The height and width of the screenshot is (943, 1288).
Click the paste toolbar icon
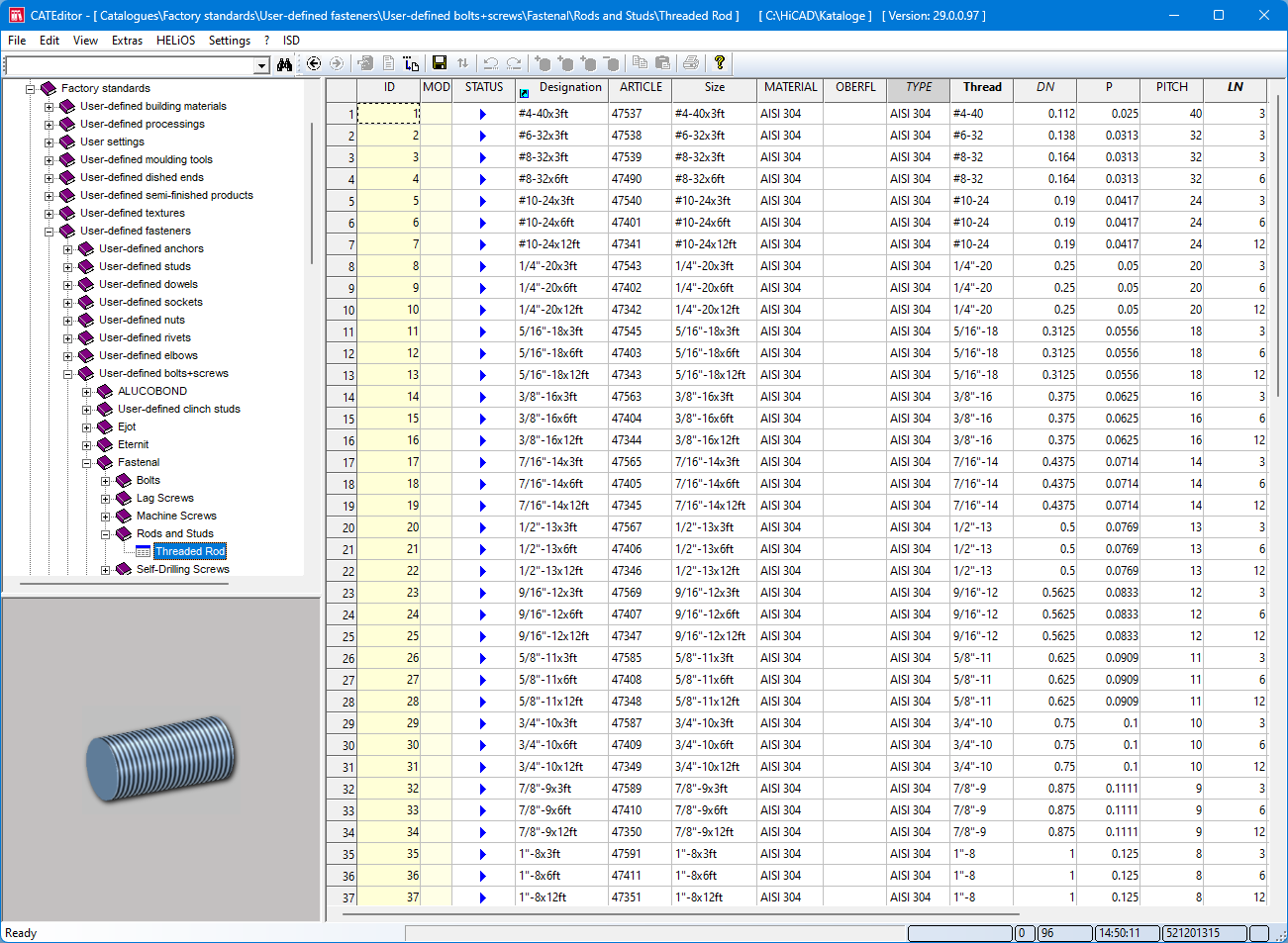(x=662, y=63)
